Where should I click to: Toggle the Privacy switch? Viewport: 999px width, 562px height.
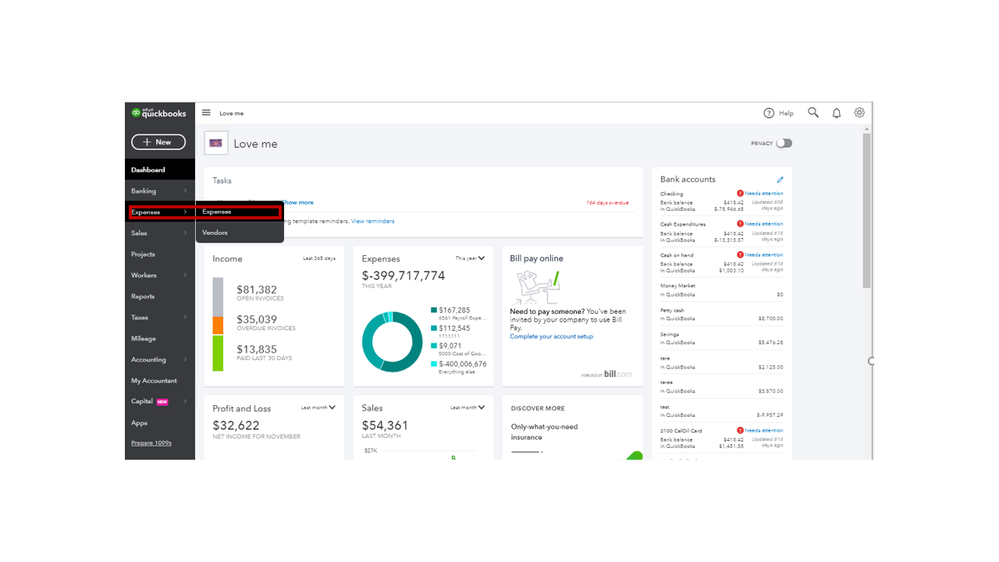[x=784, y=143]
